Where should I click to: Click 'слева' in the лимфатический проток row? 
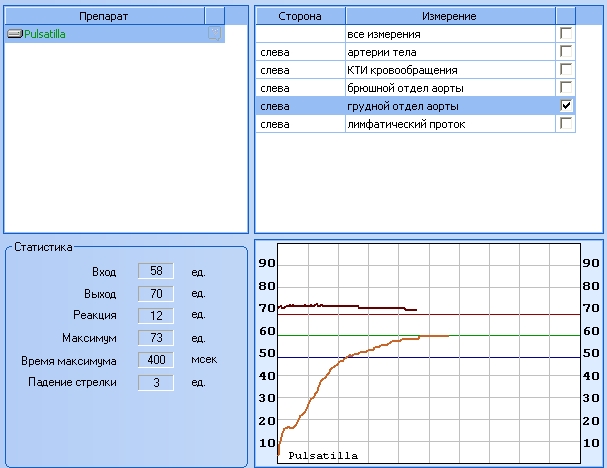(275, 124)
